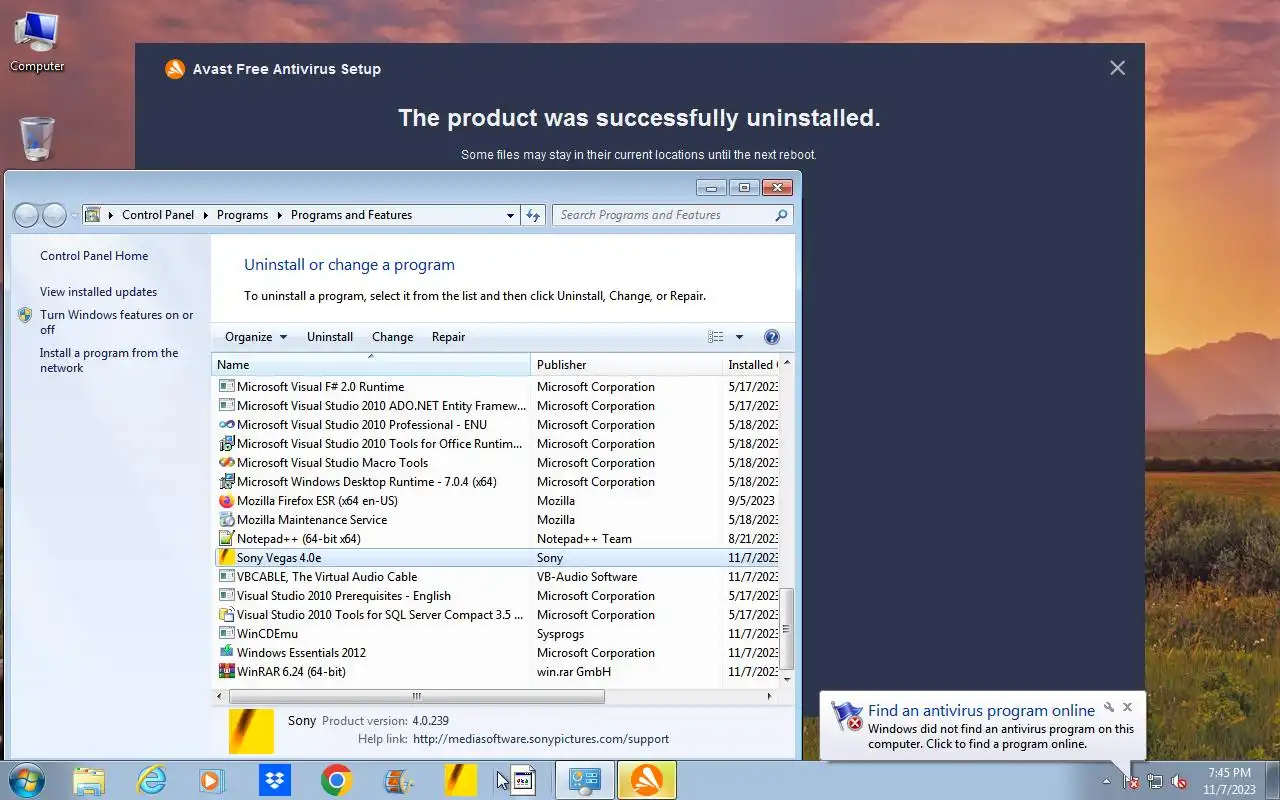Click scroll up arrow of program list

click(x=787, y=363)
